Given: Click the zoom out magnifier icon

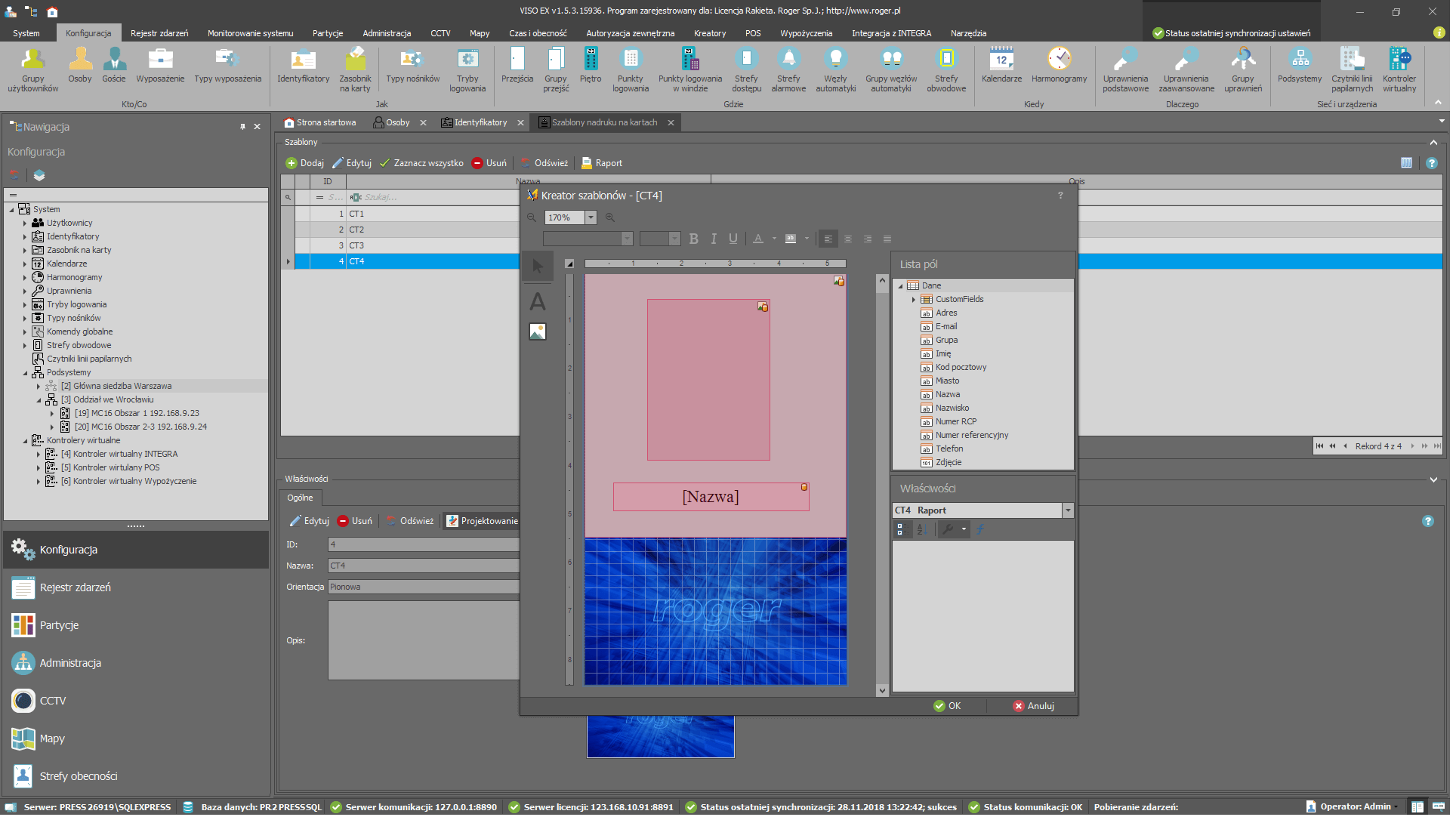Looking at the screenshot, I should click(x=533, y=218).
